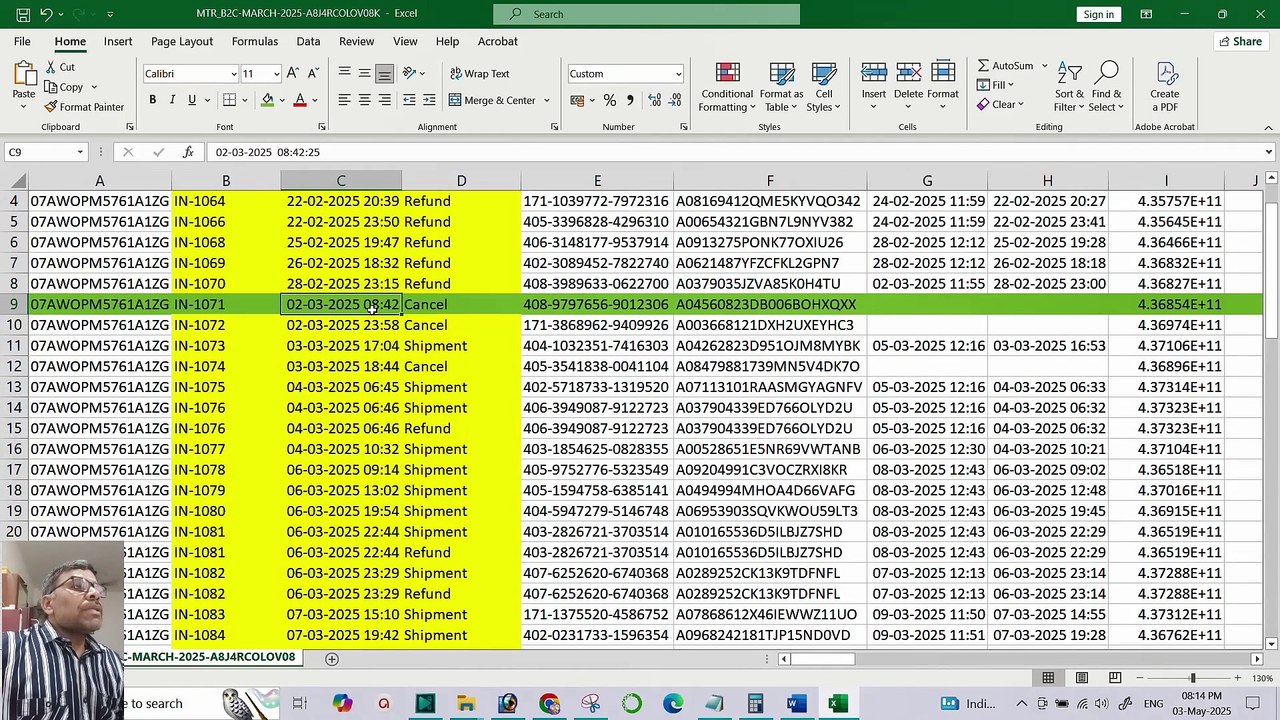Align text to the left
The height and width of the screenshot is (720, 1280).
[x=344, y=100]
